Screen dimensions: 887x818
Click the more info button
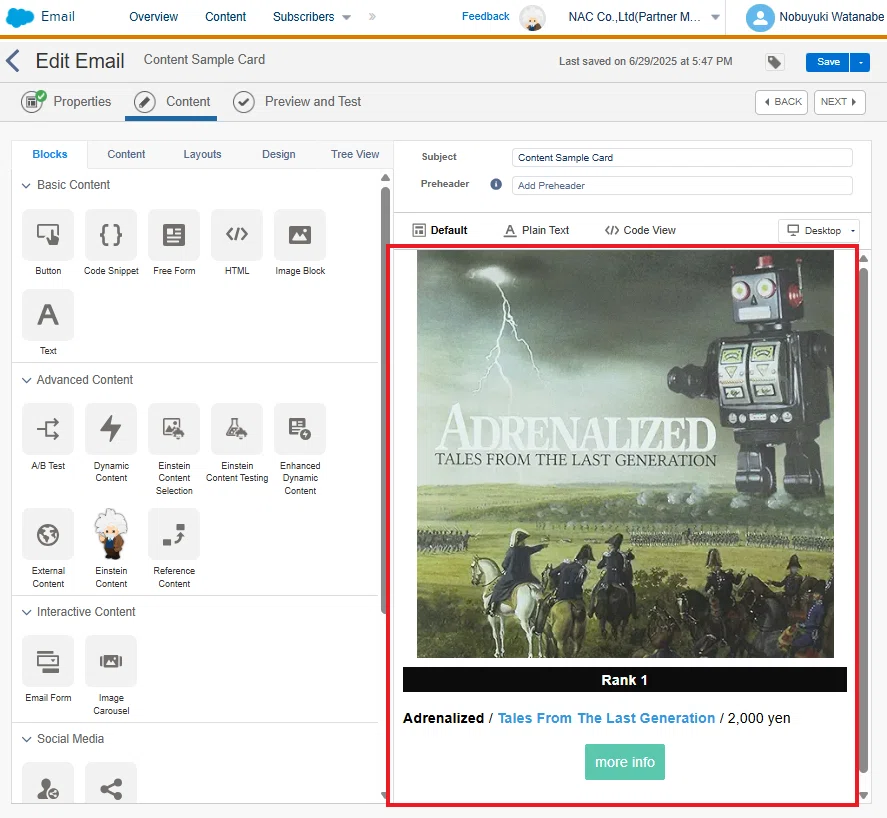coord(625,763)
